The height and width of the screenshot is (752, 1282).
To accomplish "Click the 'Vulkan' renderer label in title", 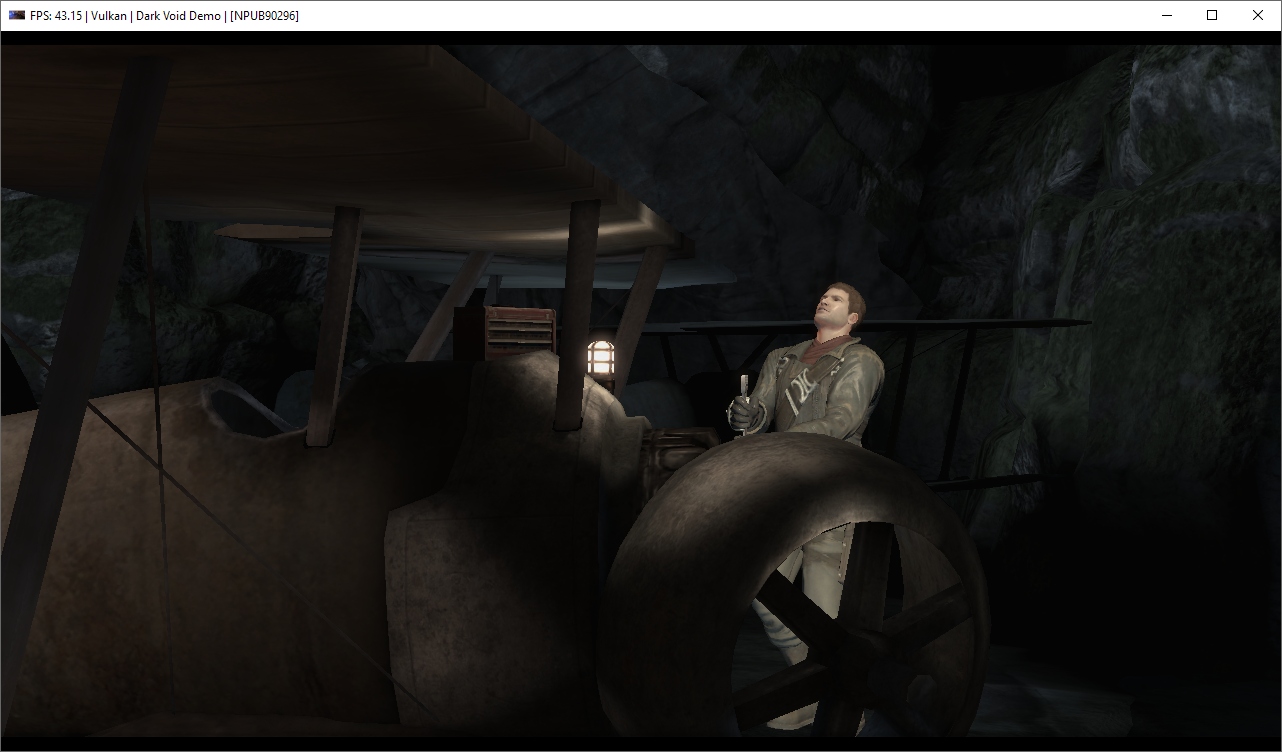I will click(x=112, y=16).
